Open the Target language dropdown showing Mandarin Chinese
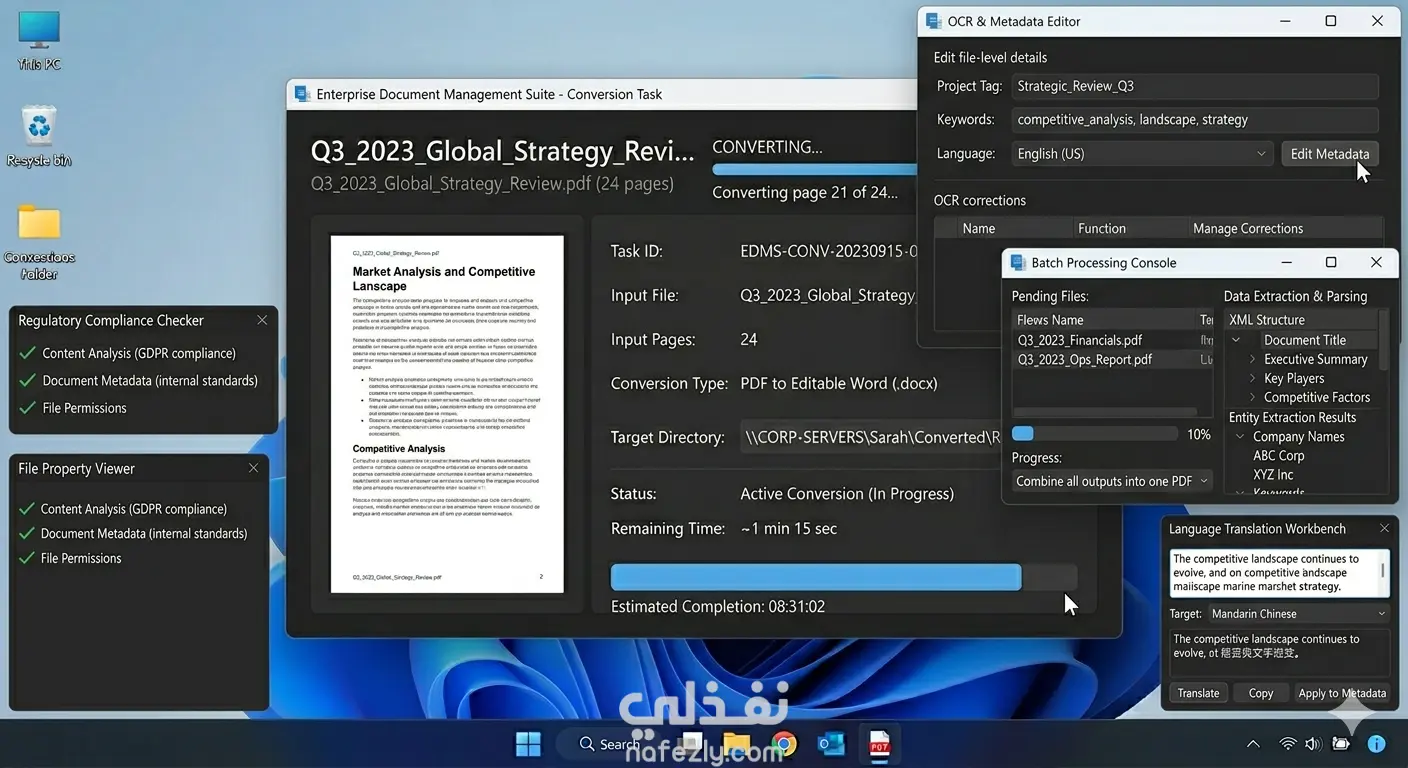This screenshot has width=1408, height=768. pyautogui.click(x=1298, y=614)
